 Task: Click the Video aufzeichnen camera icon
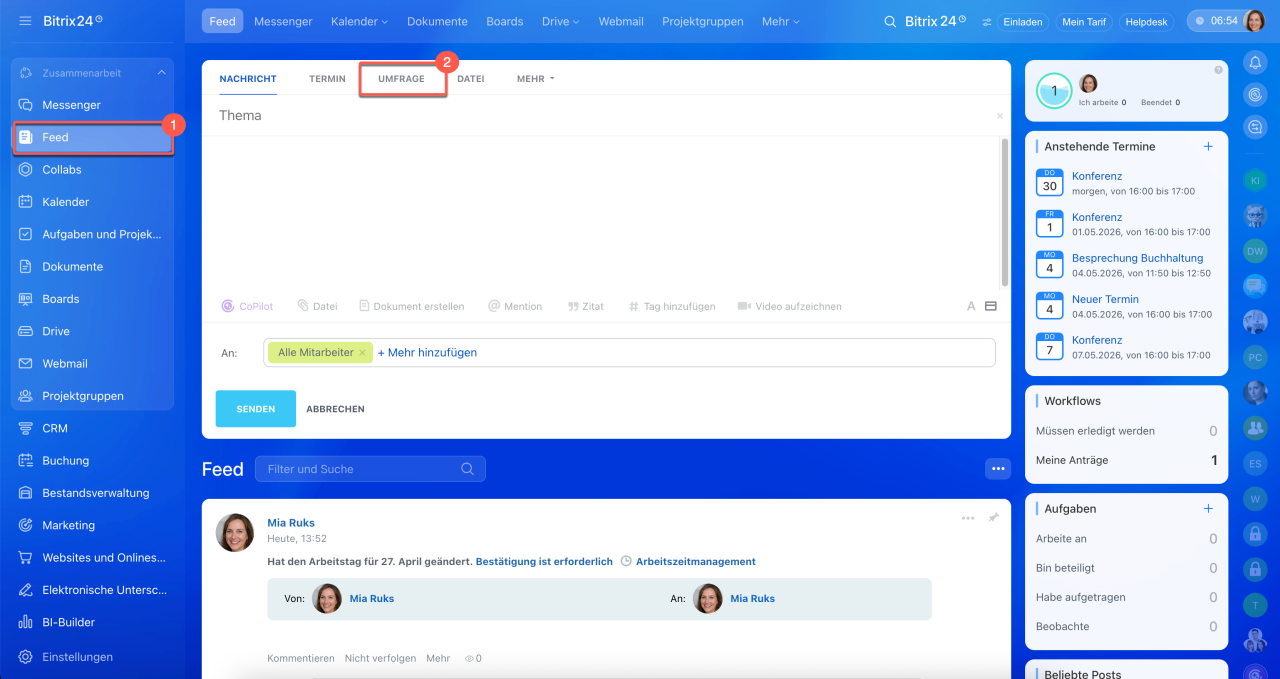coord(744,307)
